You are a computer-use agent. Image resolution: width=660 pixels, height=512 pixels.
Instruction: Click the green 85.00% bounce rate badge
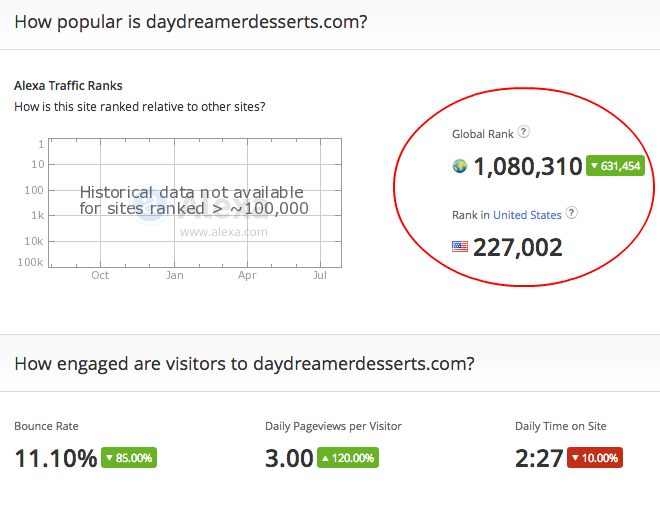click(129, 458)
